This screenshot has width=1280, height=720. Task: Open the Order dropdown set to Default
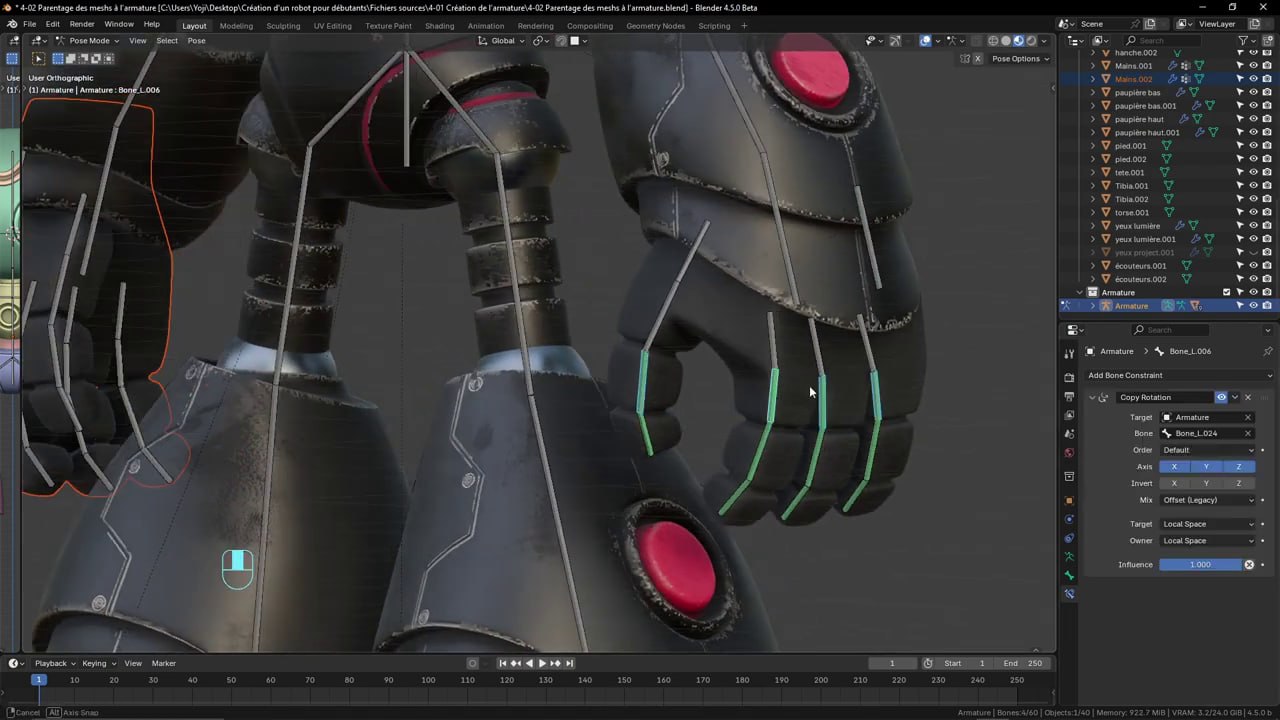click(x=1207, y=449)
